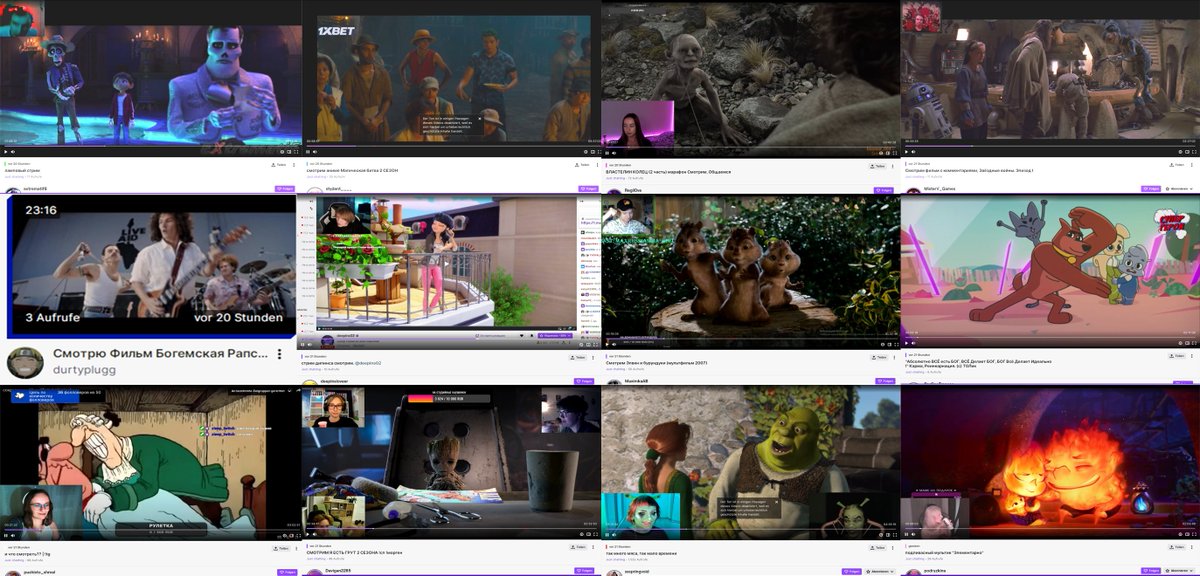1200x576 pixels.
Task: Enter fullscreen on the Звёздные войны player
Action: [1195, 151]
